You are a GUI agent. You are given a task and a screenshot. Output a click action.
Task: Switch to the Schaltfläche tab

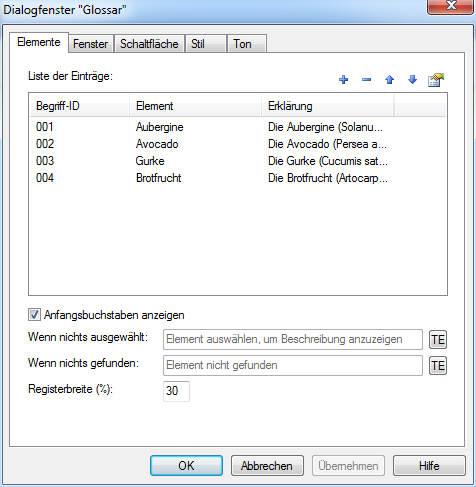tap(149, 44)
